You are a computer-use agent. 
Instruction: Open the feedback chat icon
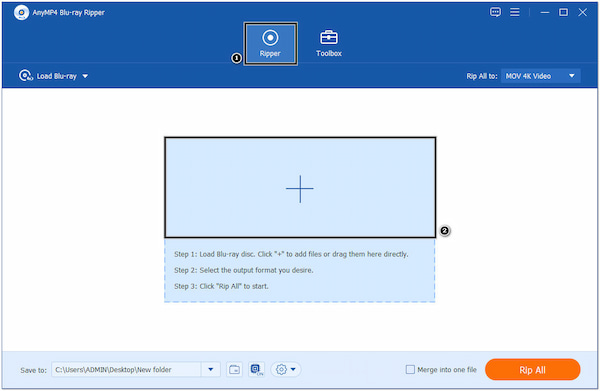point(495,12)
